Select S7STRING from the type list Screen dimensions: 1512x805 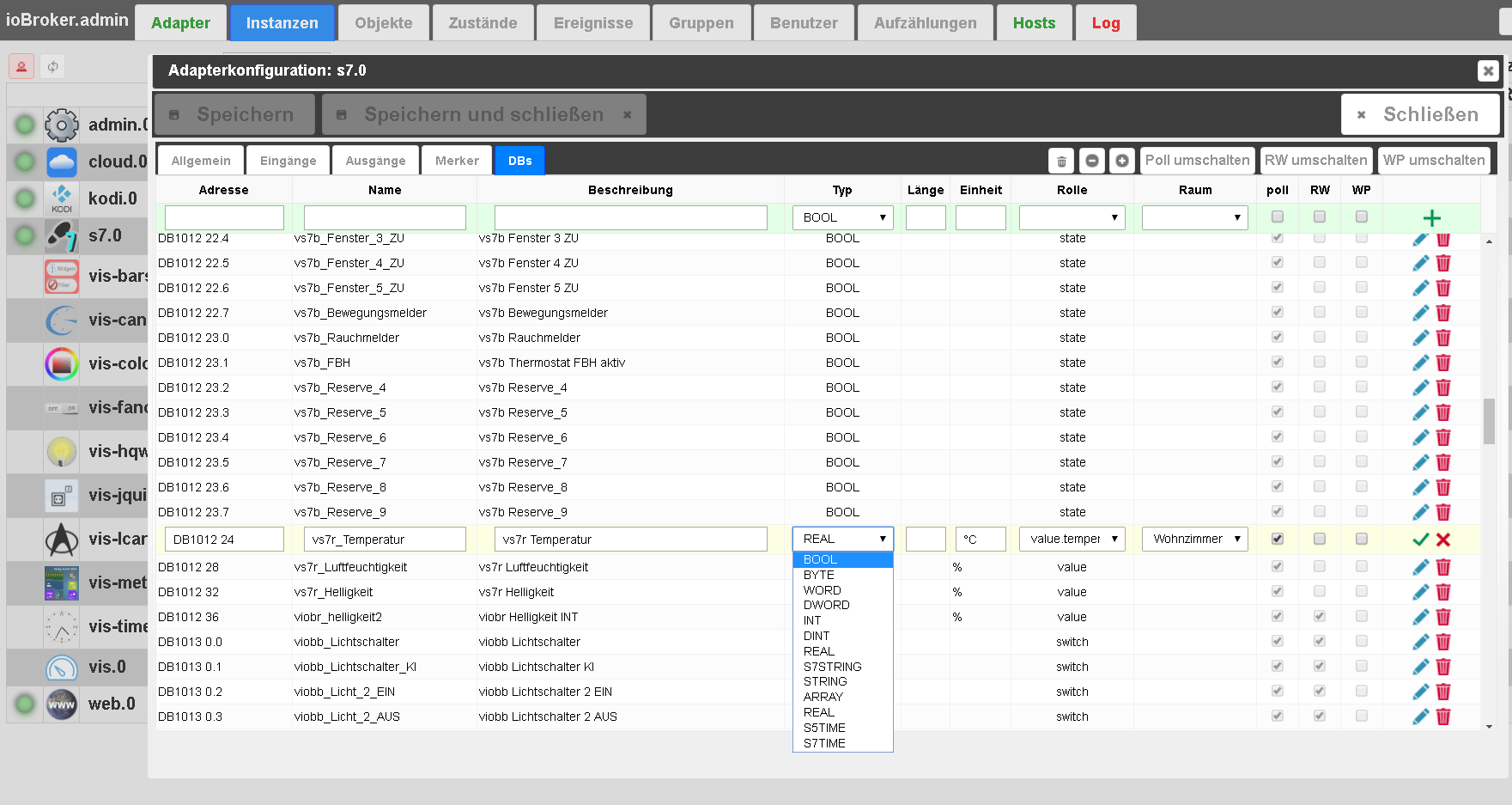click(x=843, y=667)
